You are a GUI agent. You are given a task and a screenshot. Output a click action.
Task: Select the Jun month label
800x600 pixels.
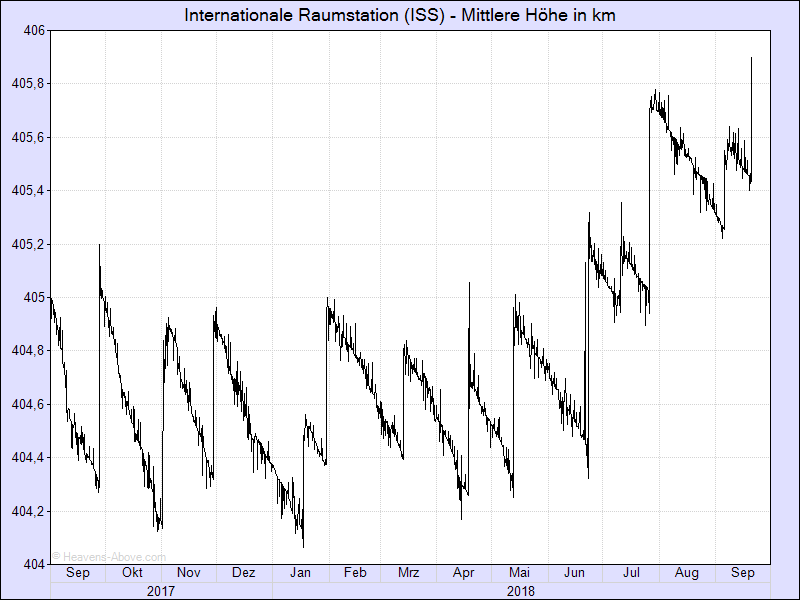tap(575, 573)
